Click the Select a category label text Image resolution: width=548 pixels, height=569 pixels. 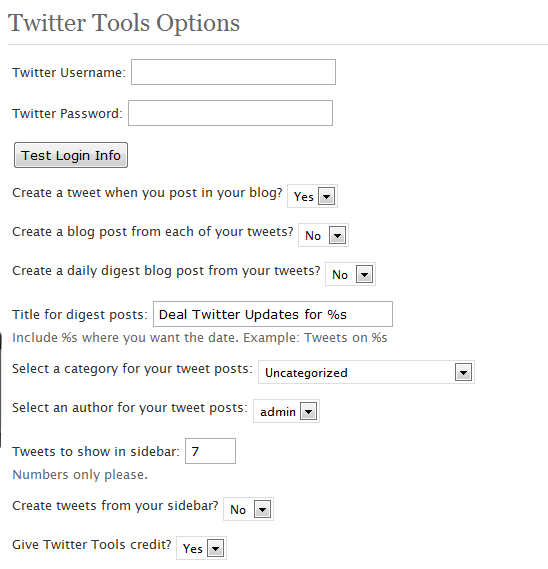pos(132,369)
